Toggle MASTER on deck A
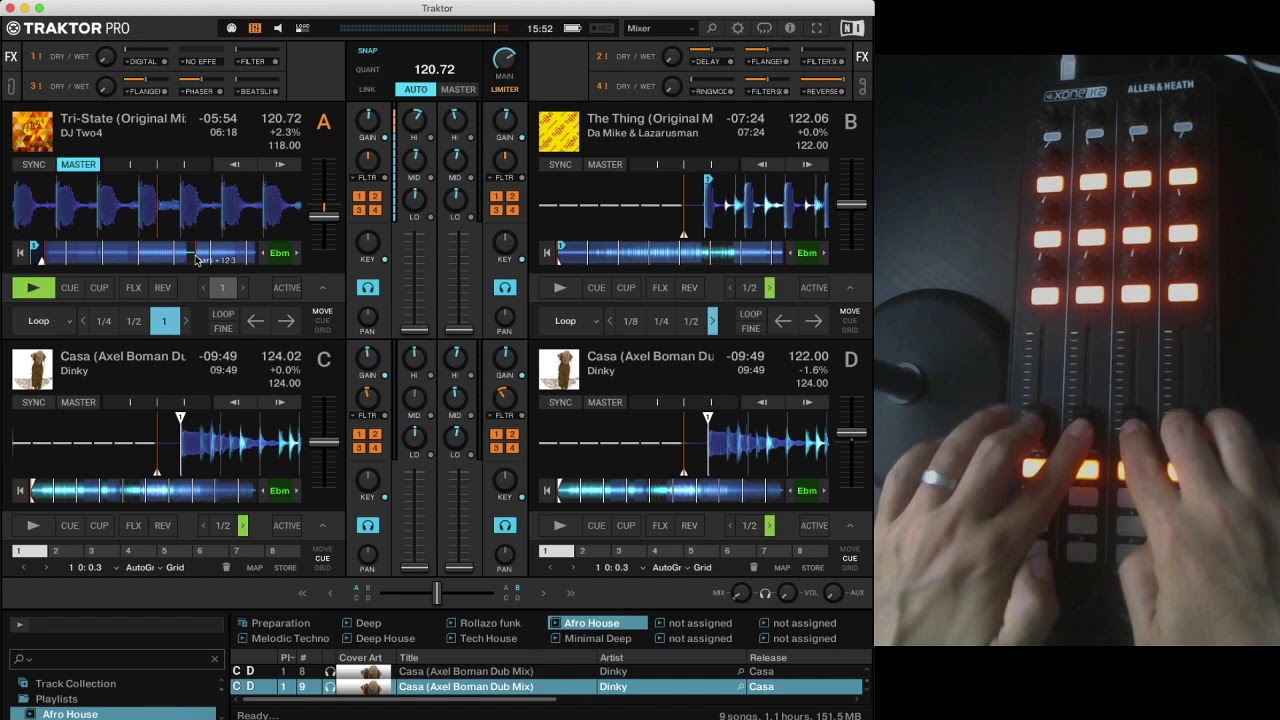Image resolution: width=1280 pixels, height=720 pixels. click(x=78, y=165)
